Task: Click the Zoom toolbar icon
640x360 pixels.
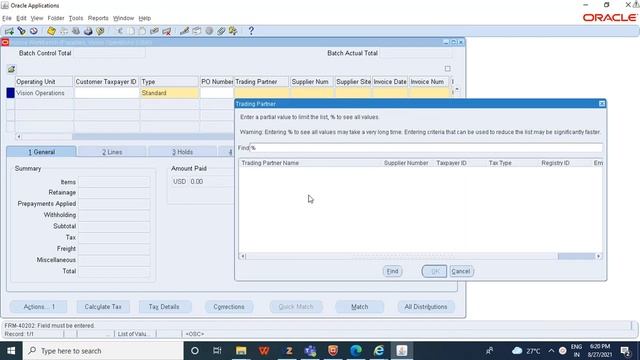Action: pyautogui.click(x=197, y=31)
